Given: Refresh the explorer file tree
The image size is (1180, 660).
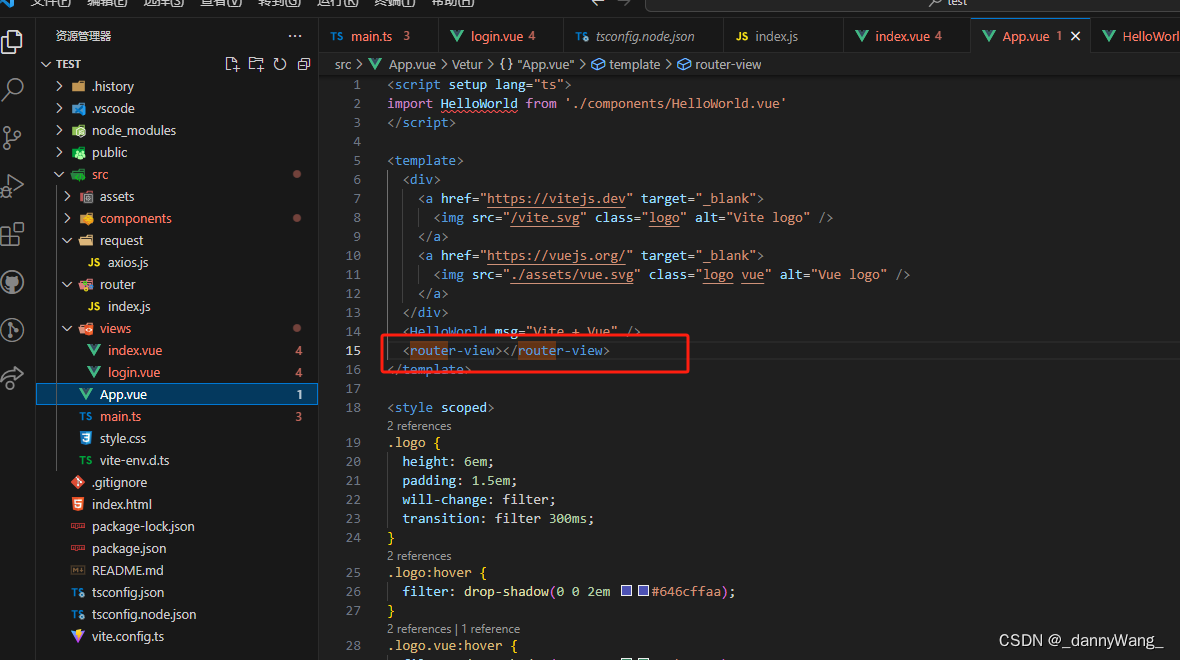Looking at the screenshot, I should tap(280, 64).
